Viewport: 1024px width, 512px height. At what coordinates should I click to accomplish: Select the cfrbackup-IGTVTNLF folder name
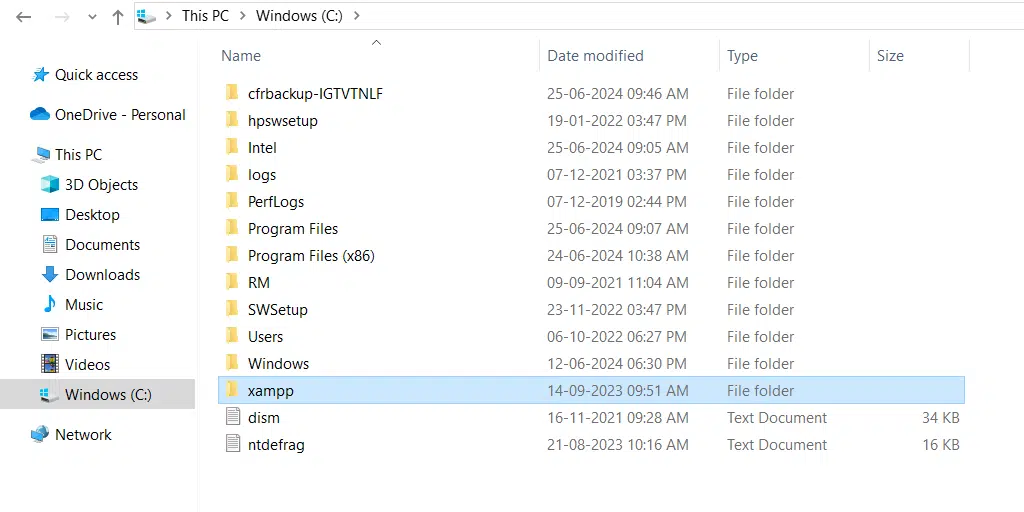pos(315,94)
